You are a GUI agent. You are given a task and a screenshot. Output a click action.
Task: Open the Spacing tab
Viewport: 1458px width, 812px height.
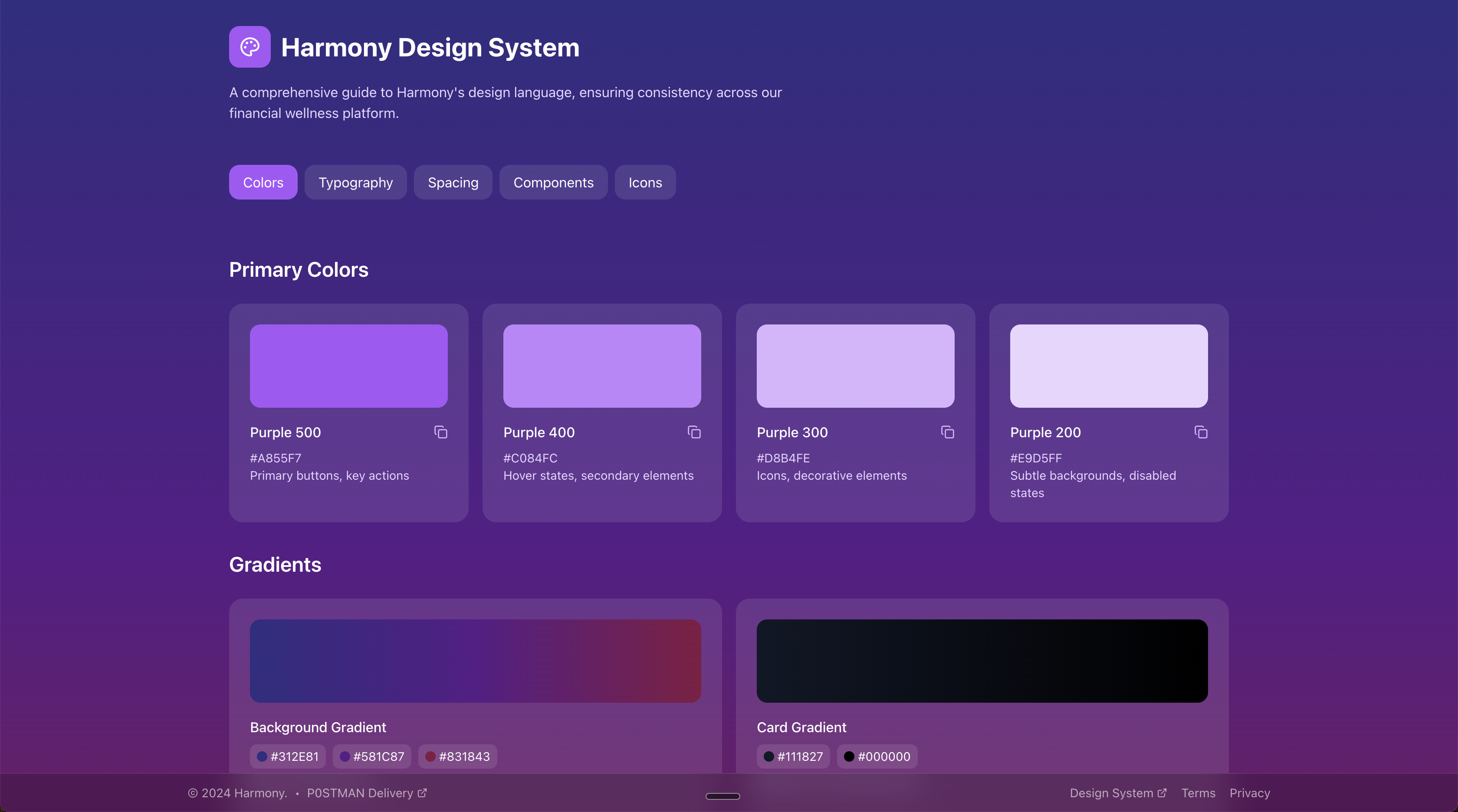coord(453,182)
